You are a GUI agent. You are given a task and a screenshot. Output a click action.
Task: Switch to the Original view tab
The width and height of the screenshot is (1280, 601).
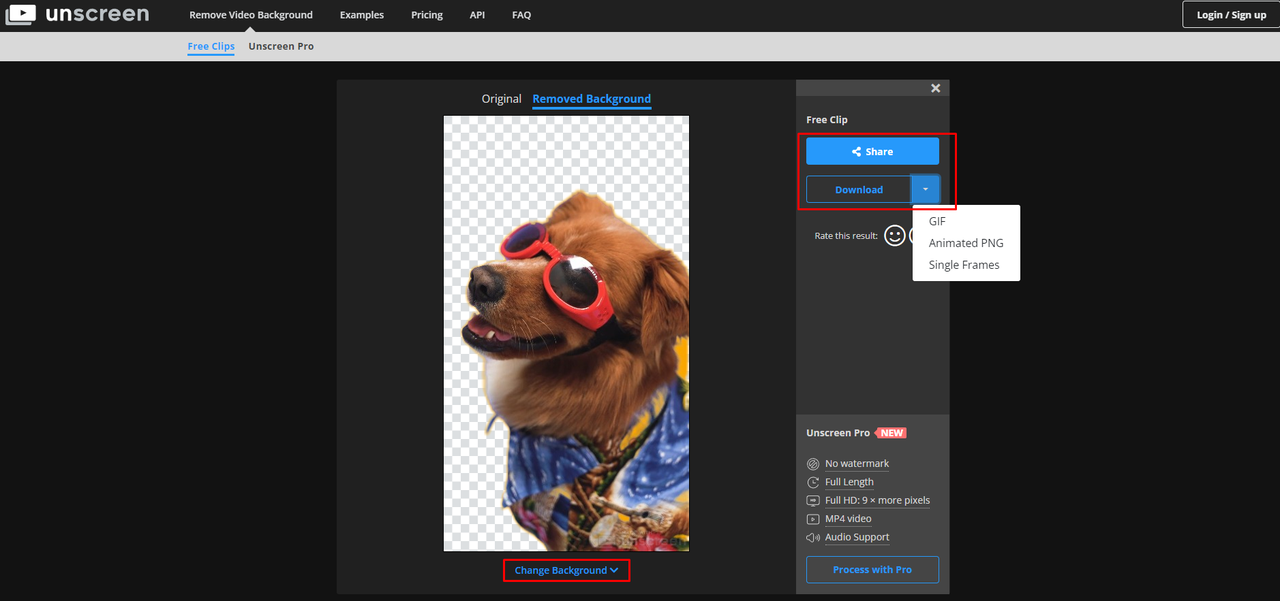501,99
